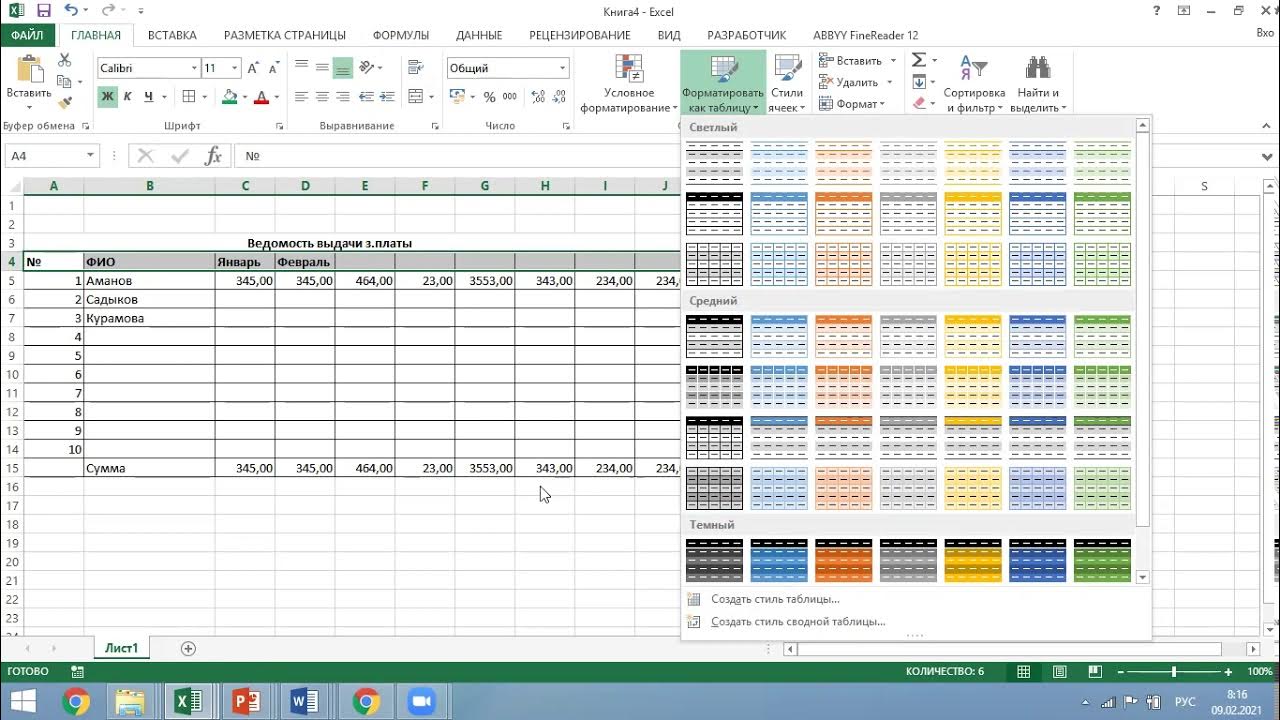The image size is (1280, 720).
Task: Open the Calibri font name dropdown
Action: (194, 68)
